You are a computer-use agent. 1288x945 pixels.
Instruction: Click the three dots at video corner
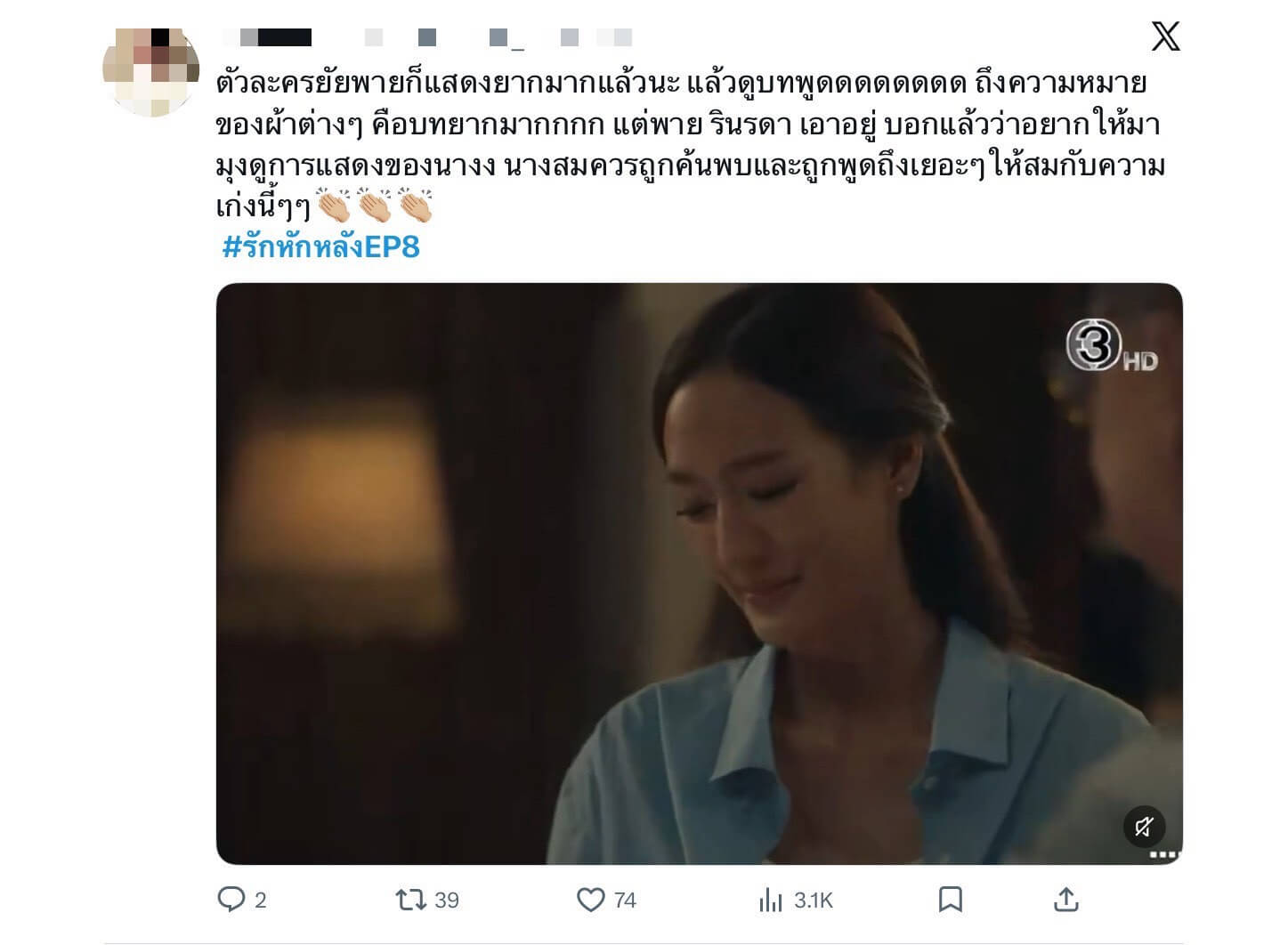[x=1163, y=855]
